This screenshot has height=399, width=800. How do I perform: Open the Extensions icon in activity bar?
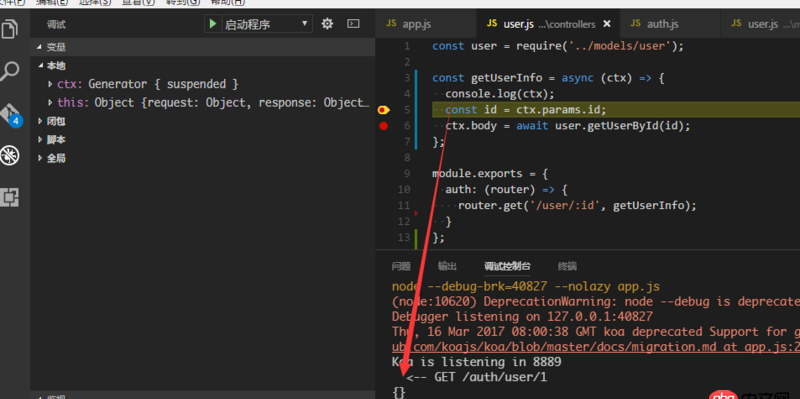pyautogui.click(x=10, y=197)
